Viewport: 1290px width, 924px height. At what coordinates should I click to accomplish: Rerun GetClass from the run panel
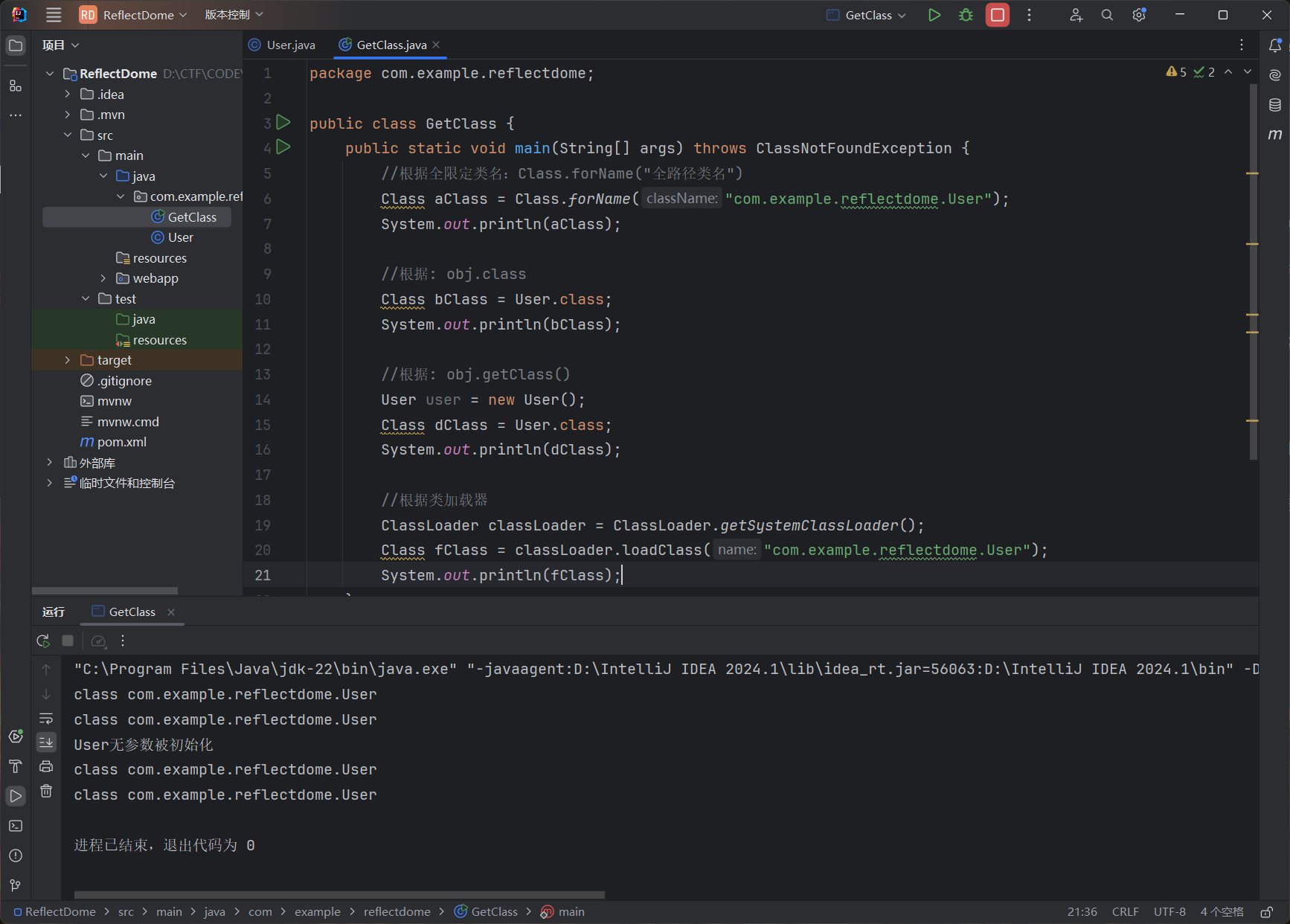tap(43, 641)
